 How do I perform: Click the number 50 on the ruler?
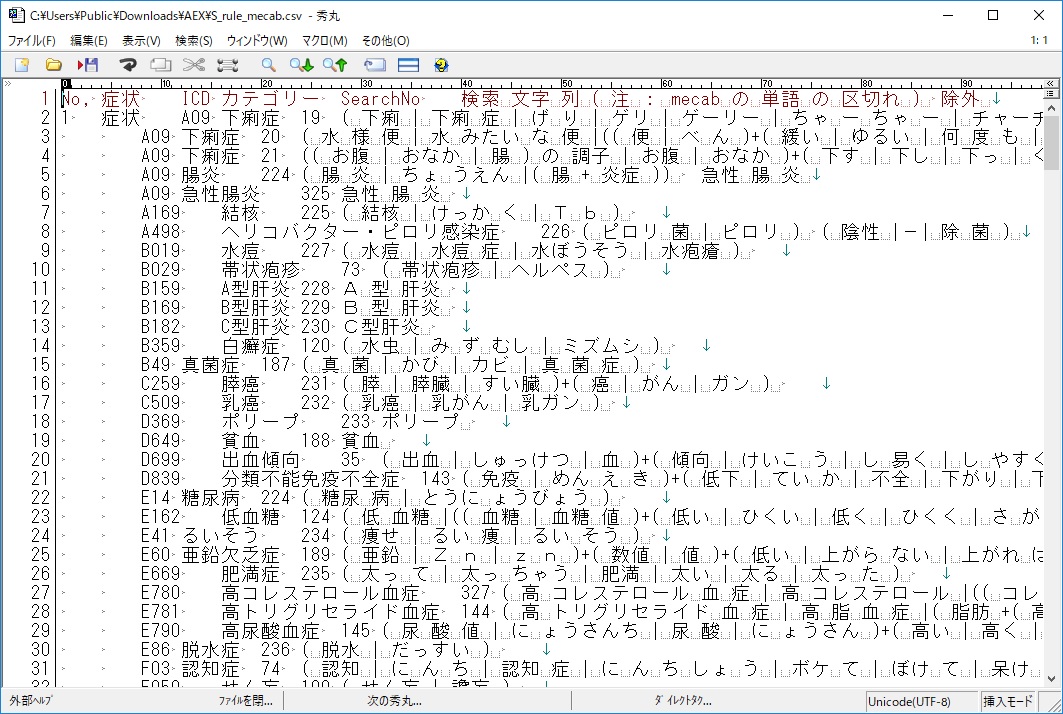coord(567,83)
